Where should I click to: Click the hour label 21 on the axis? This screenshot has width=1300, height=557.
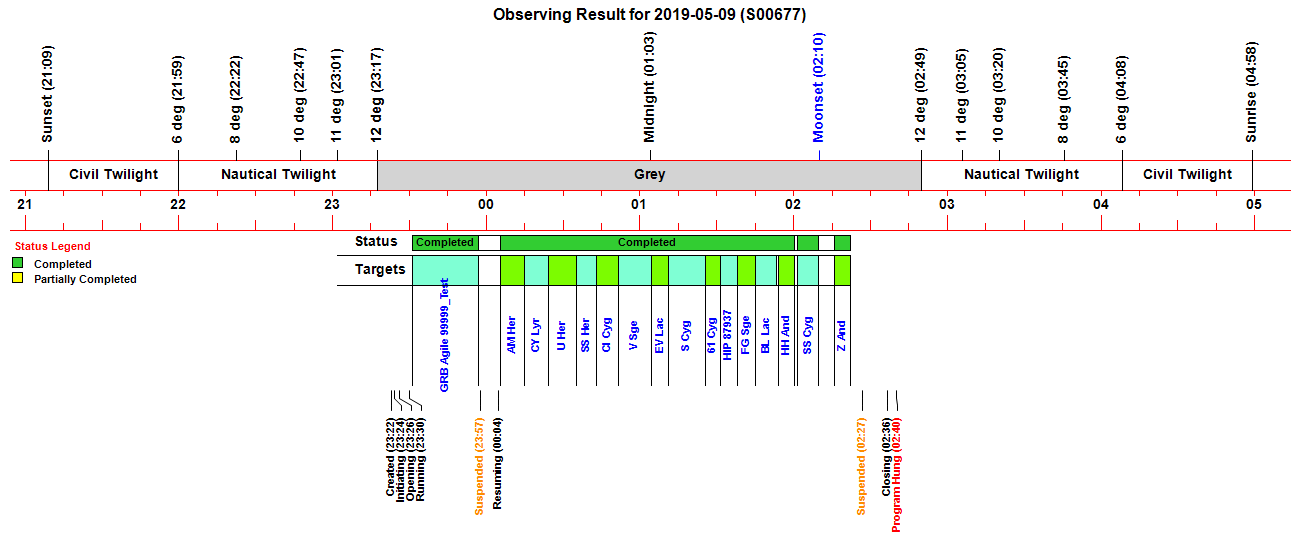click(25, 204)
